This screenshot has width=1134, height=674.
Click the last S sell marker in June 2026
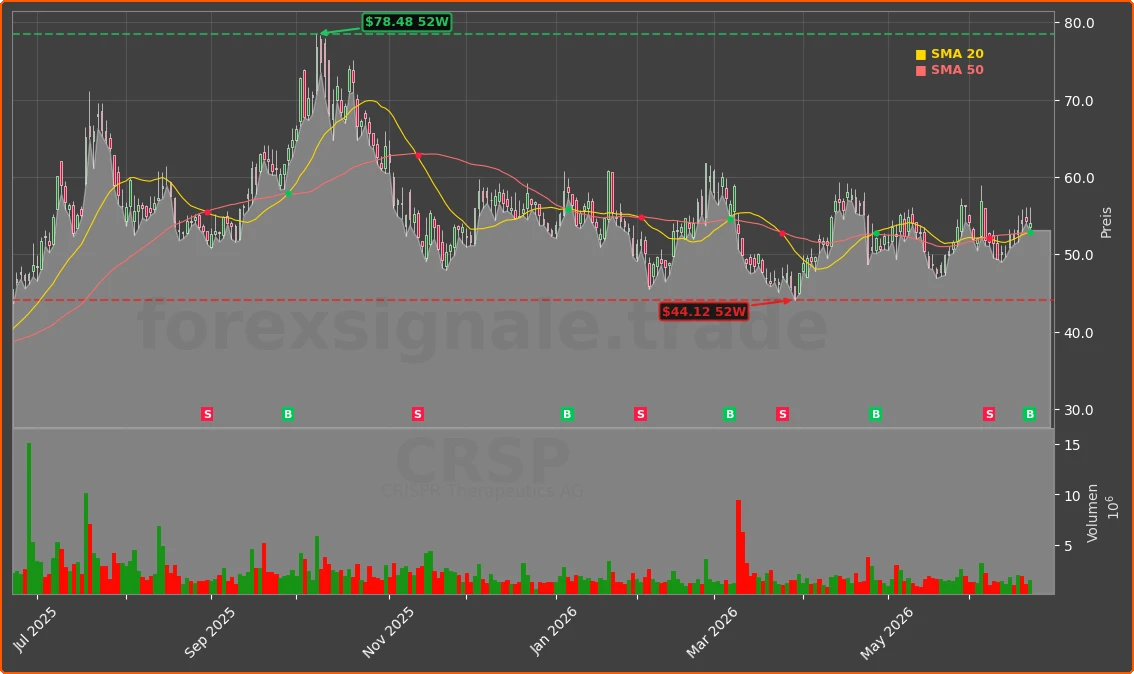tap(989, 414)
